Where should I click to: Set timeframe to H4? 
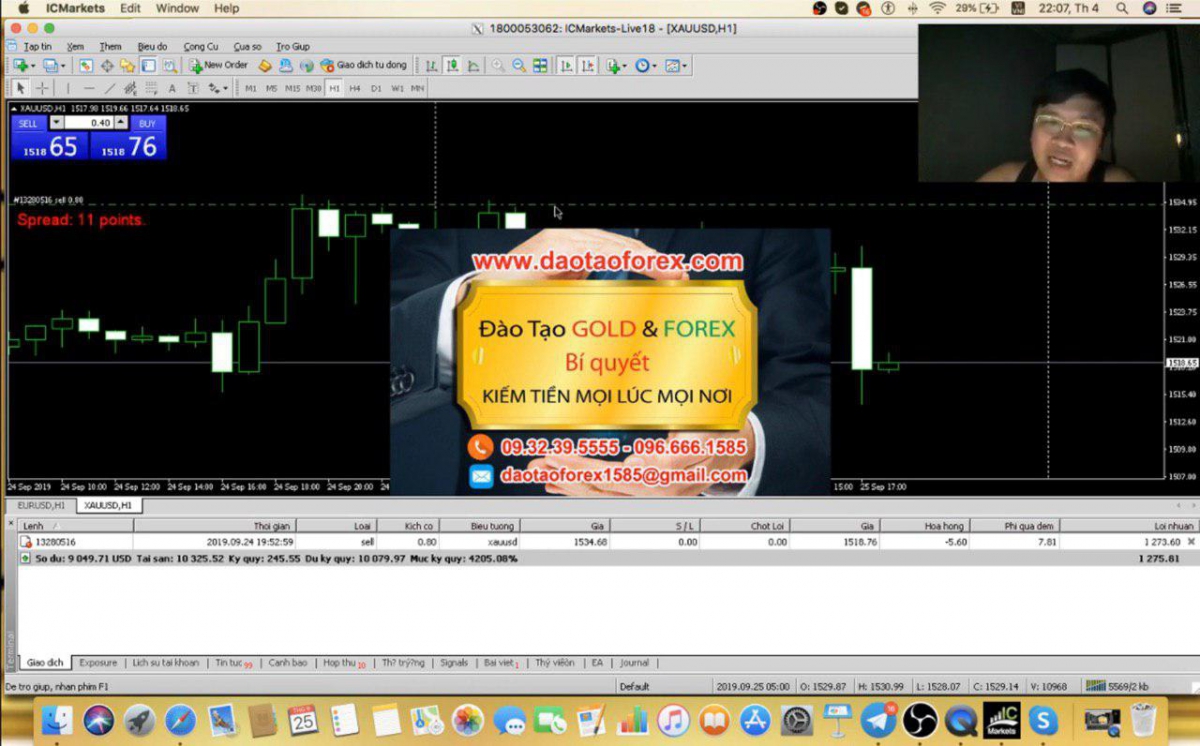point(354,88)
